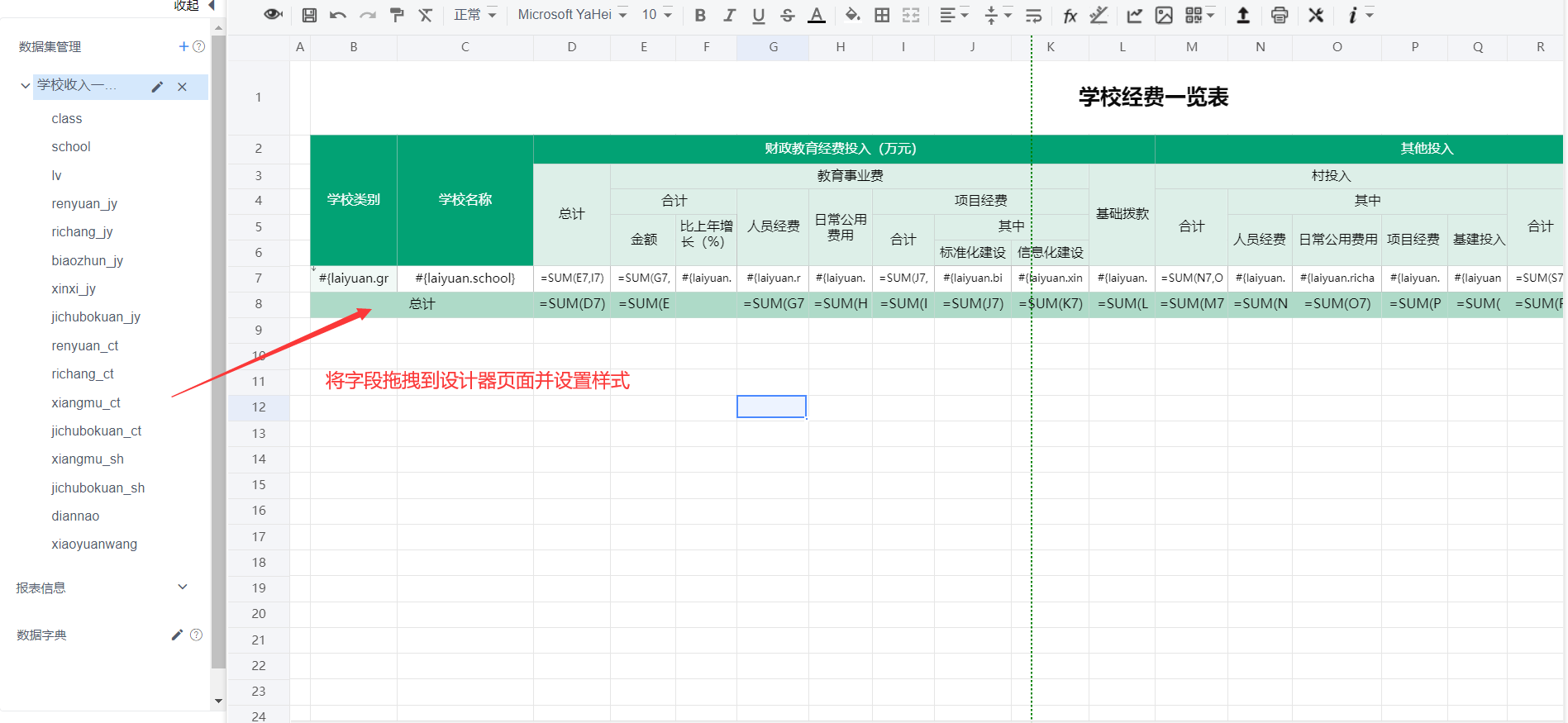Select the 基础拨款 header cell

(x=1122, y=214)
